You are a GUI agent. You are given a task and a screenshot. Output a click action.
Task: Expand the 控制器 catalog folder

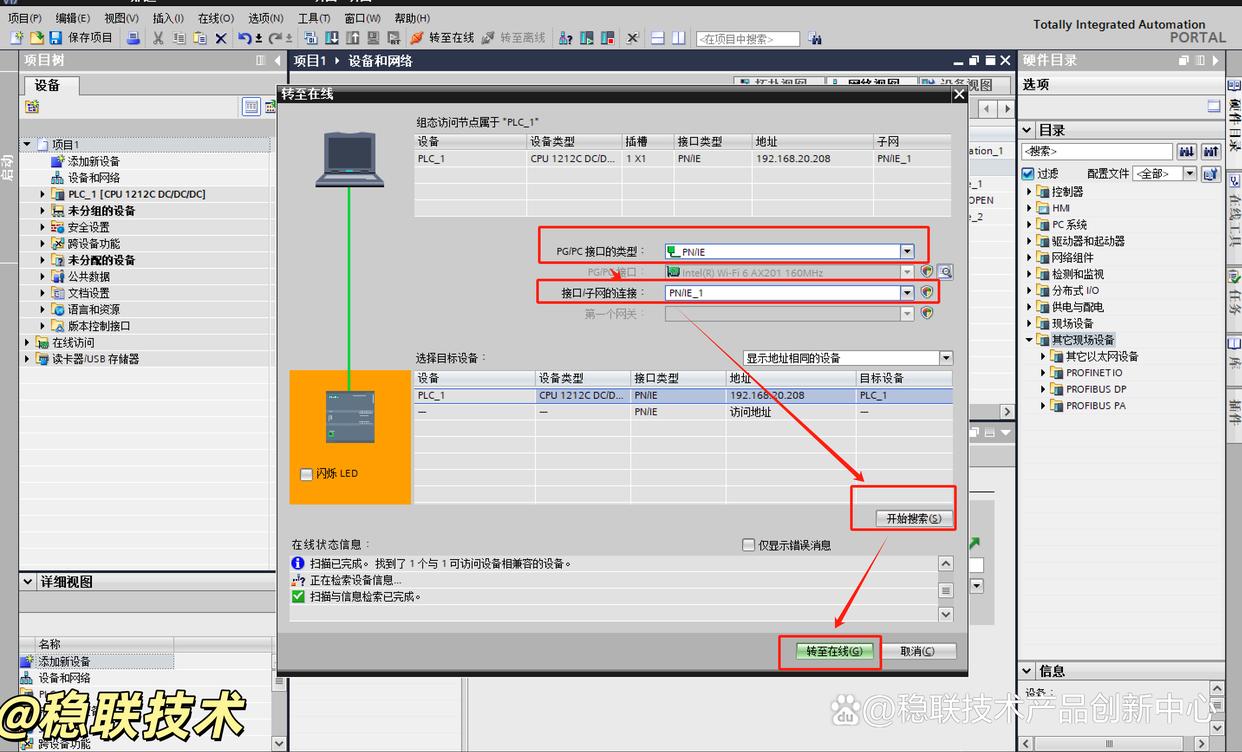point(1029,191)
